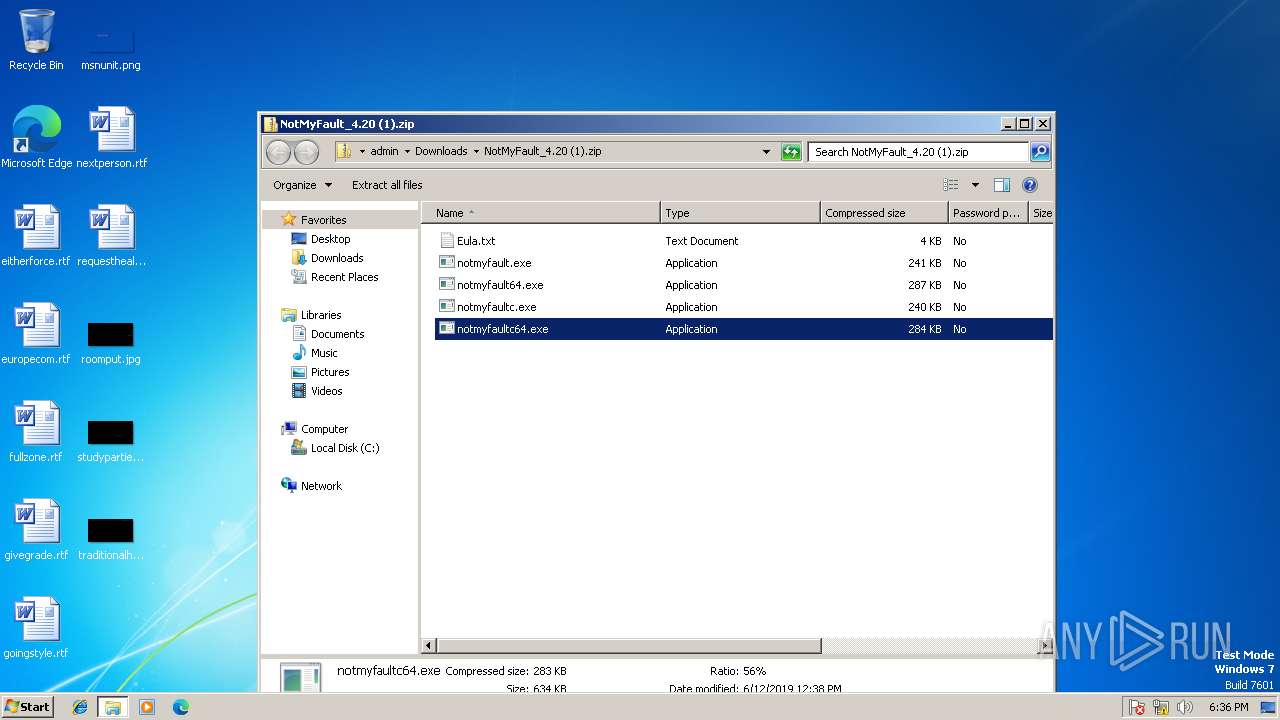Click the Action Center flag tray icon
Image resolution: width=1280 pixels, height=720 pixels.
pyautogui.click(x=1137, y=707)
